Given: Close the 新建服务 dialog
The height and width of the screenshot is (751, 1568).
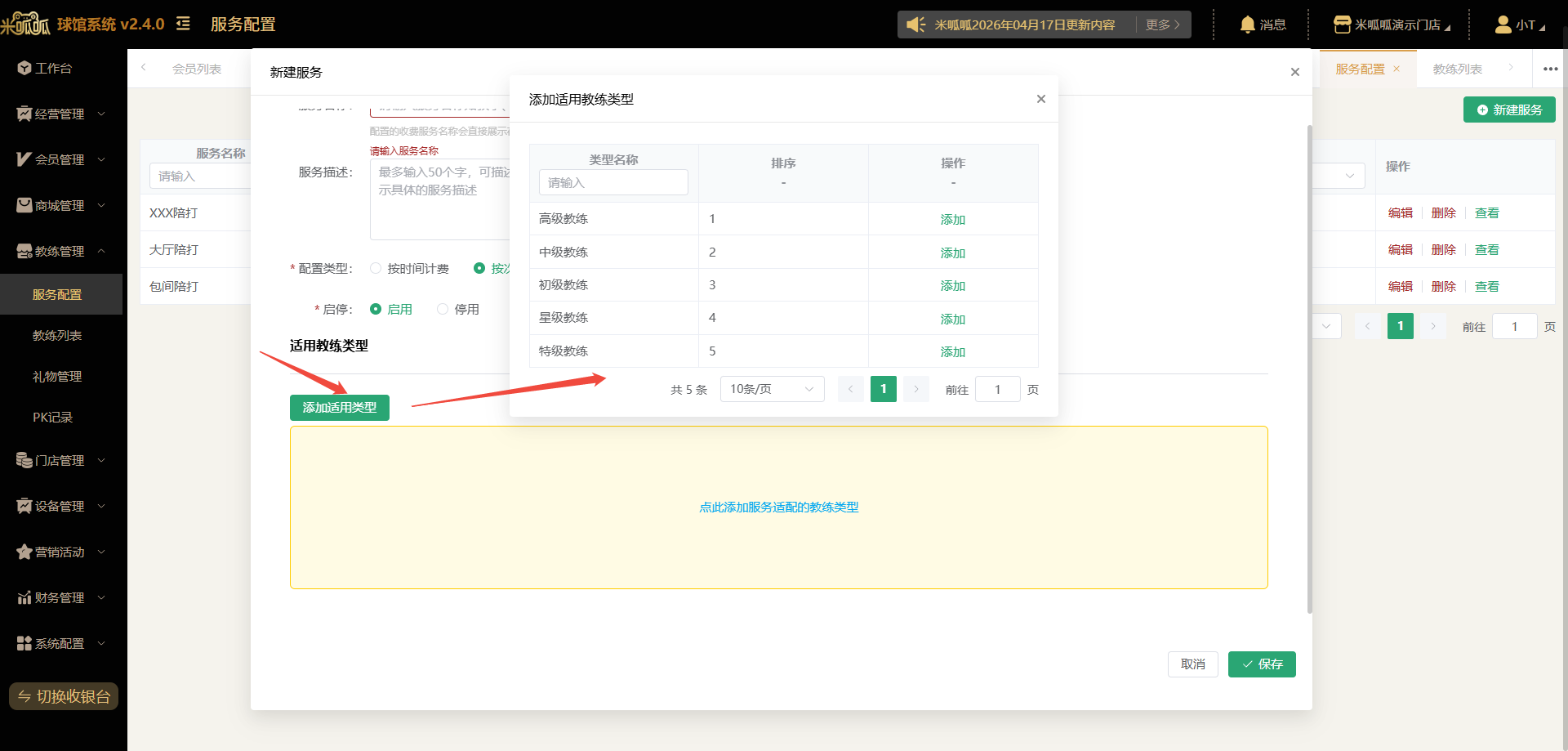Looking at the screenshot, I should pos(1294,72).
